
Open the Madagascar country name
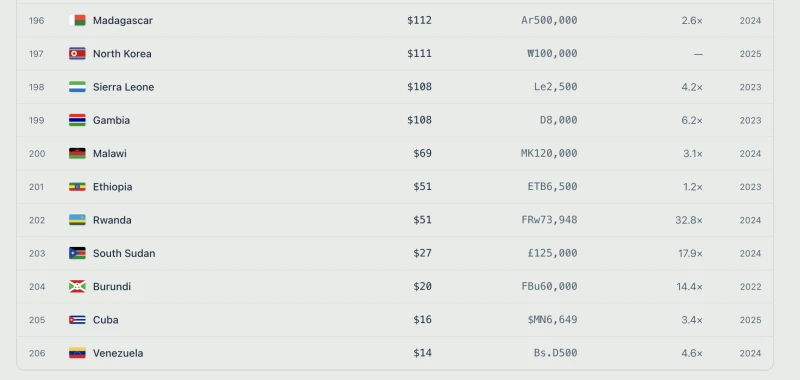pos(122,20)
